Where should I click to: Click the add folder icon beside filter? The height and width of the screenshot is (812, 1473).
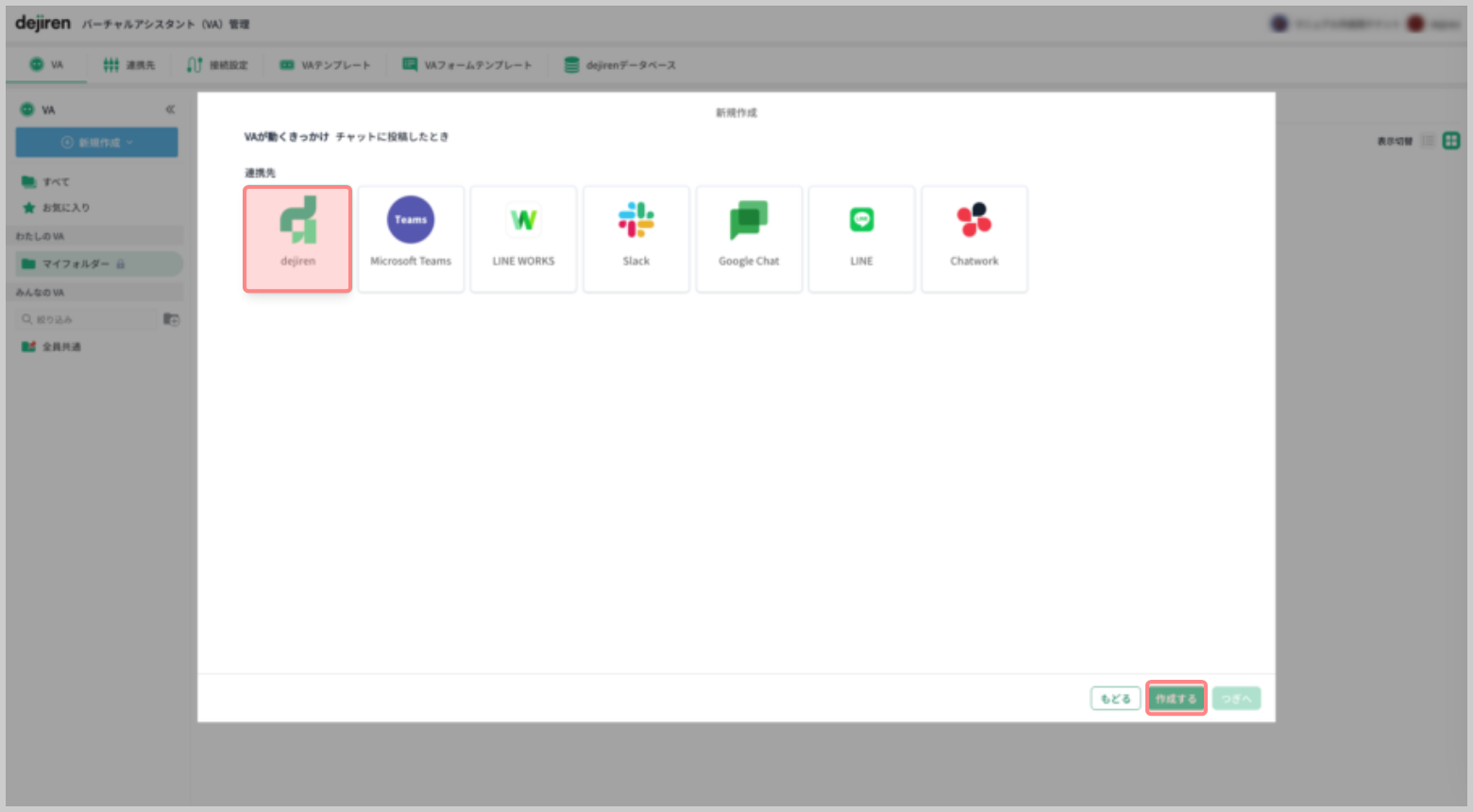click(171, 319)
